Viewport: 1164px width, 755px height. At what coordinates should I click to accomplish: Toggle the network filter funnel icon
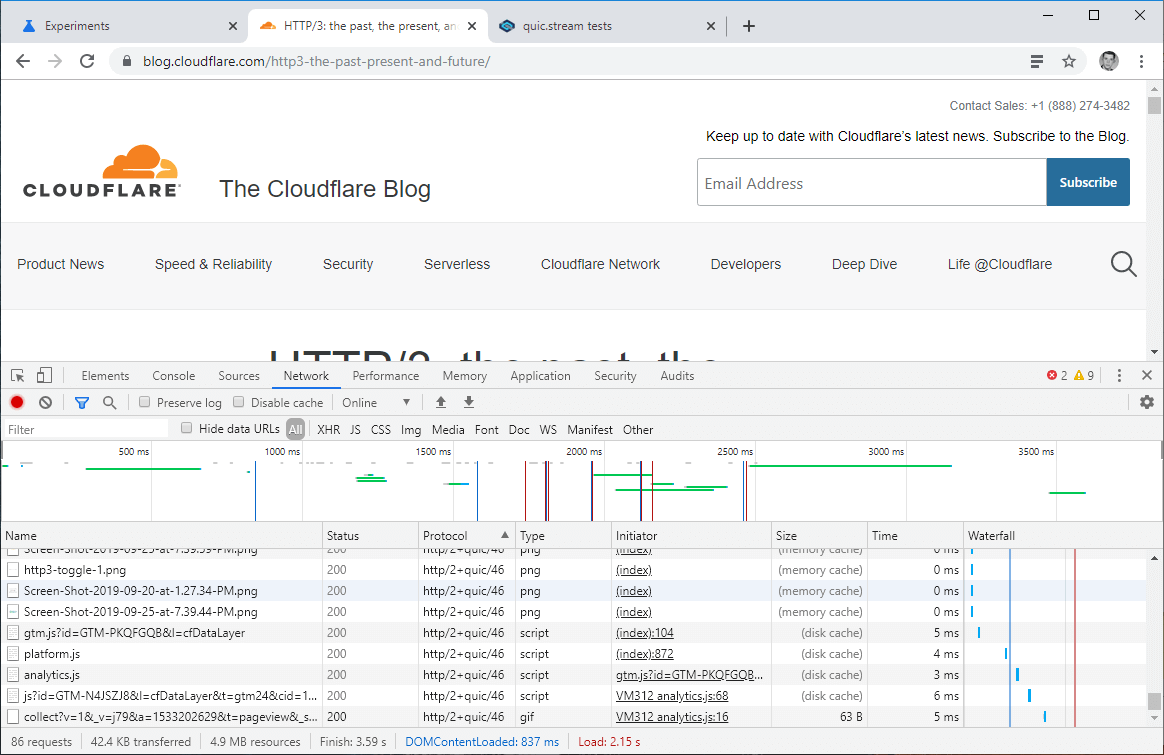coord(82,402)
